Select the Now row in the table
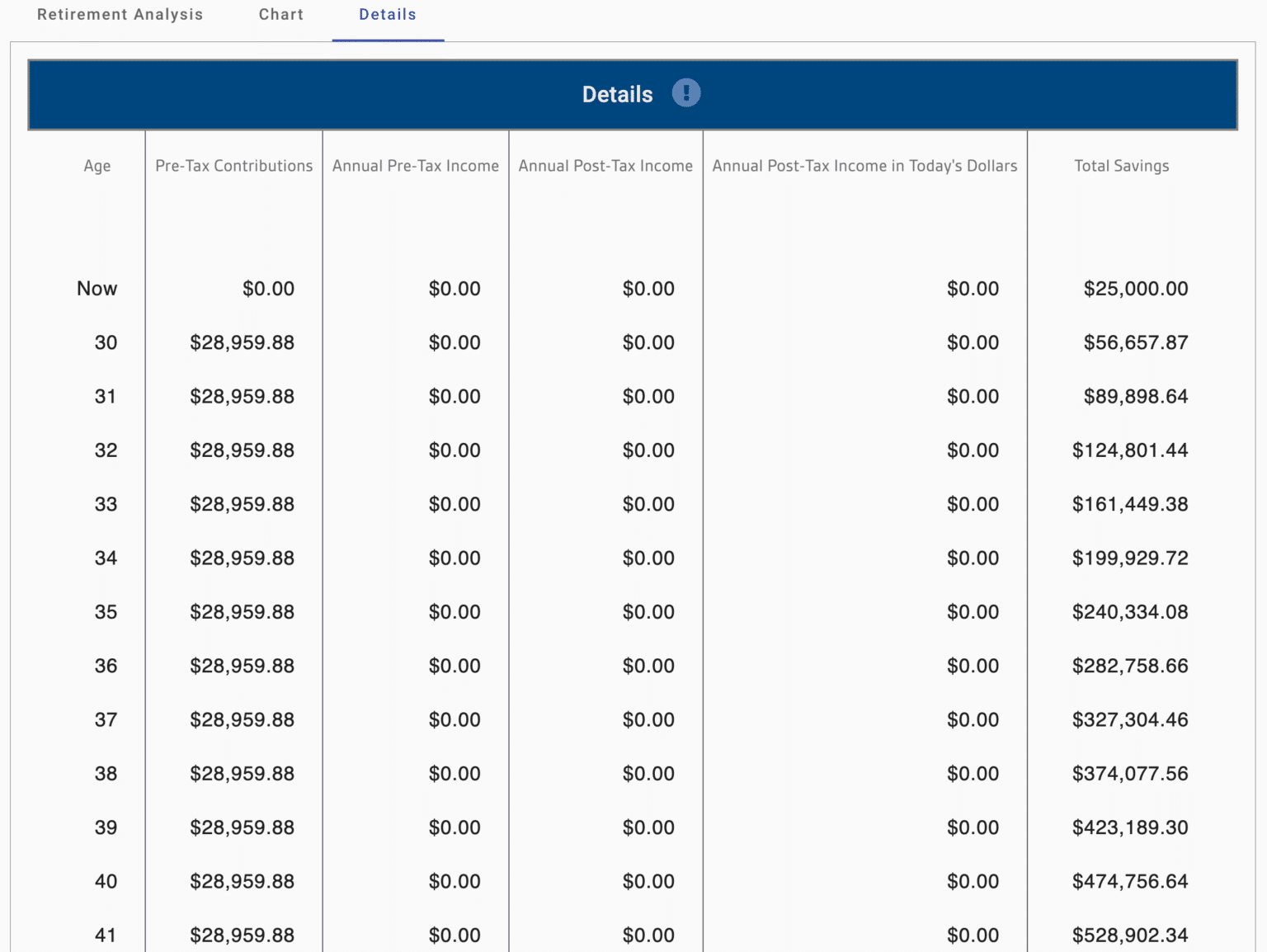Viewport: 1267px width, 952px height. pyautogui.click(x=97, y=288)
